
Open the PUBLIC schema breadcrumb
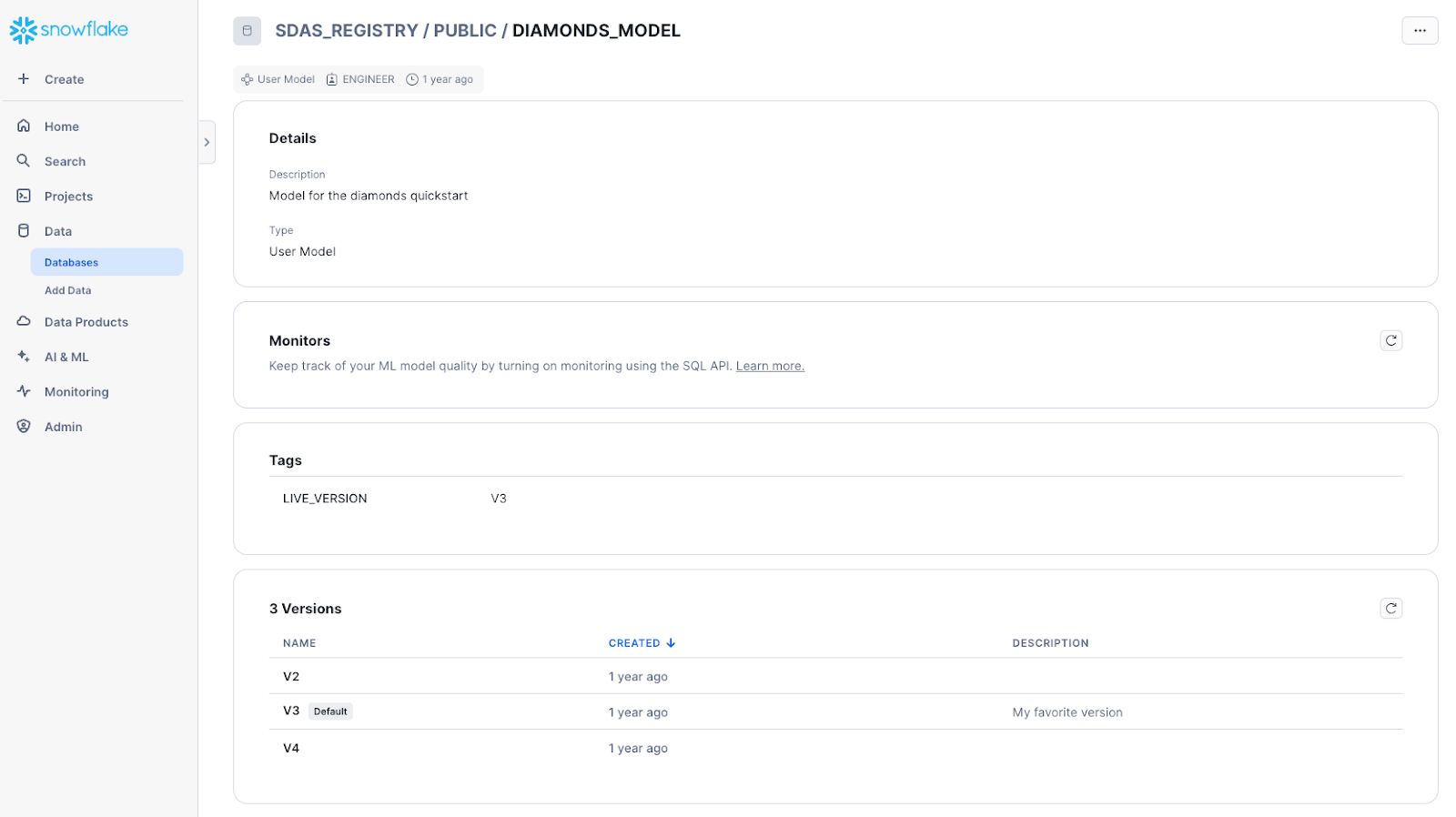(x=465, y=31)
